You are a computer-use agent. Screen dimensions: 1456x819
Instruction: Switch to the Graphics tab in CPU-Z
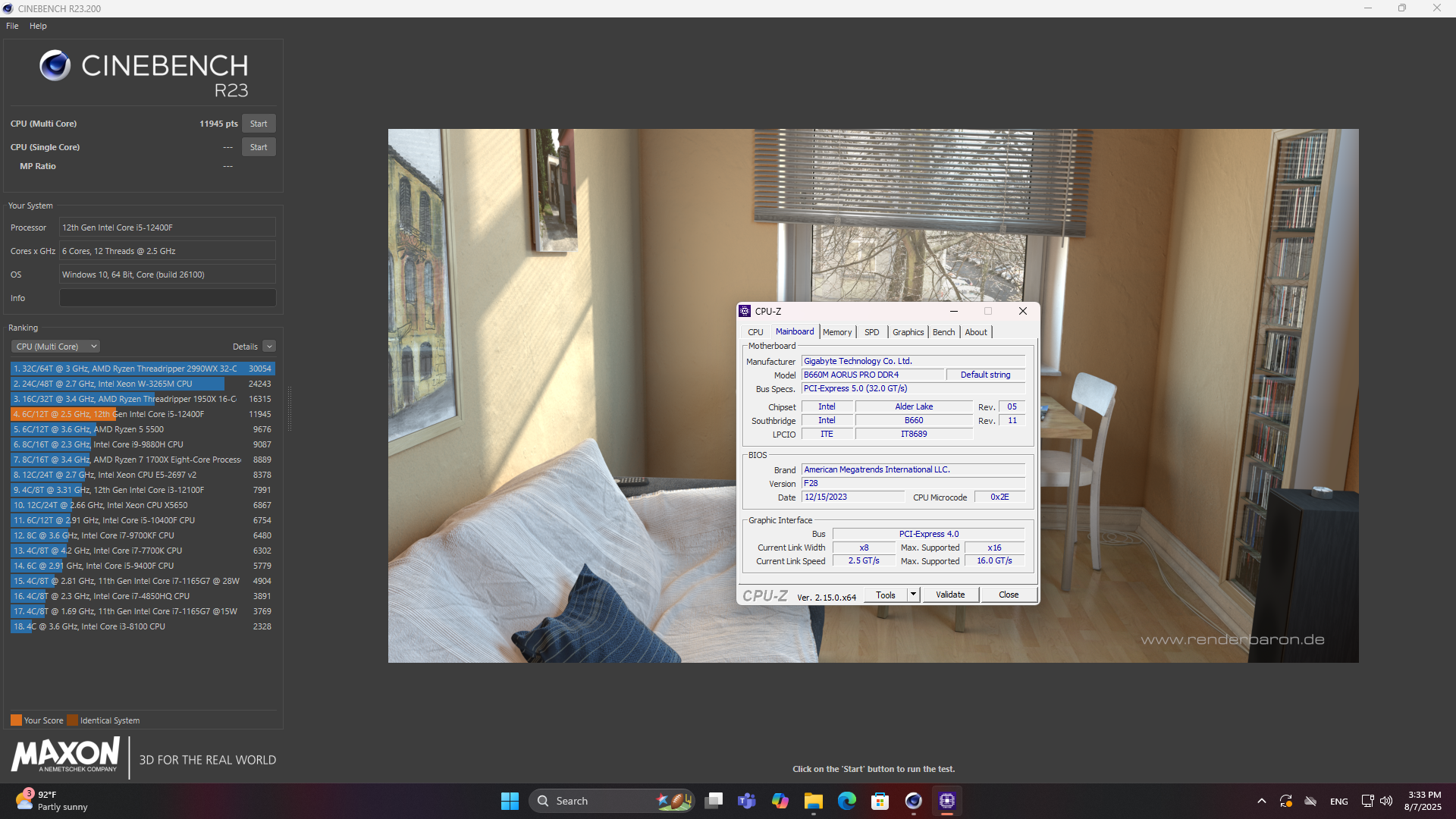tap(908, 332)
